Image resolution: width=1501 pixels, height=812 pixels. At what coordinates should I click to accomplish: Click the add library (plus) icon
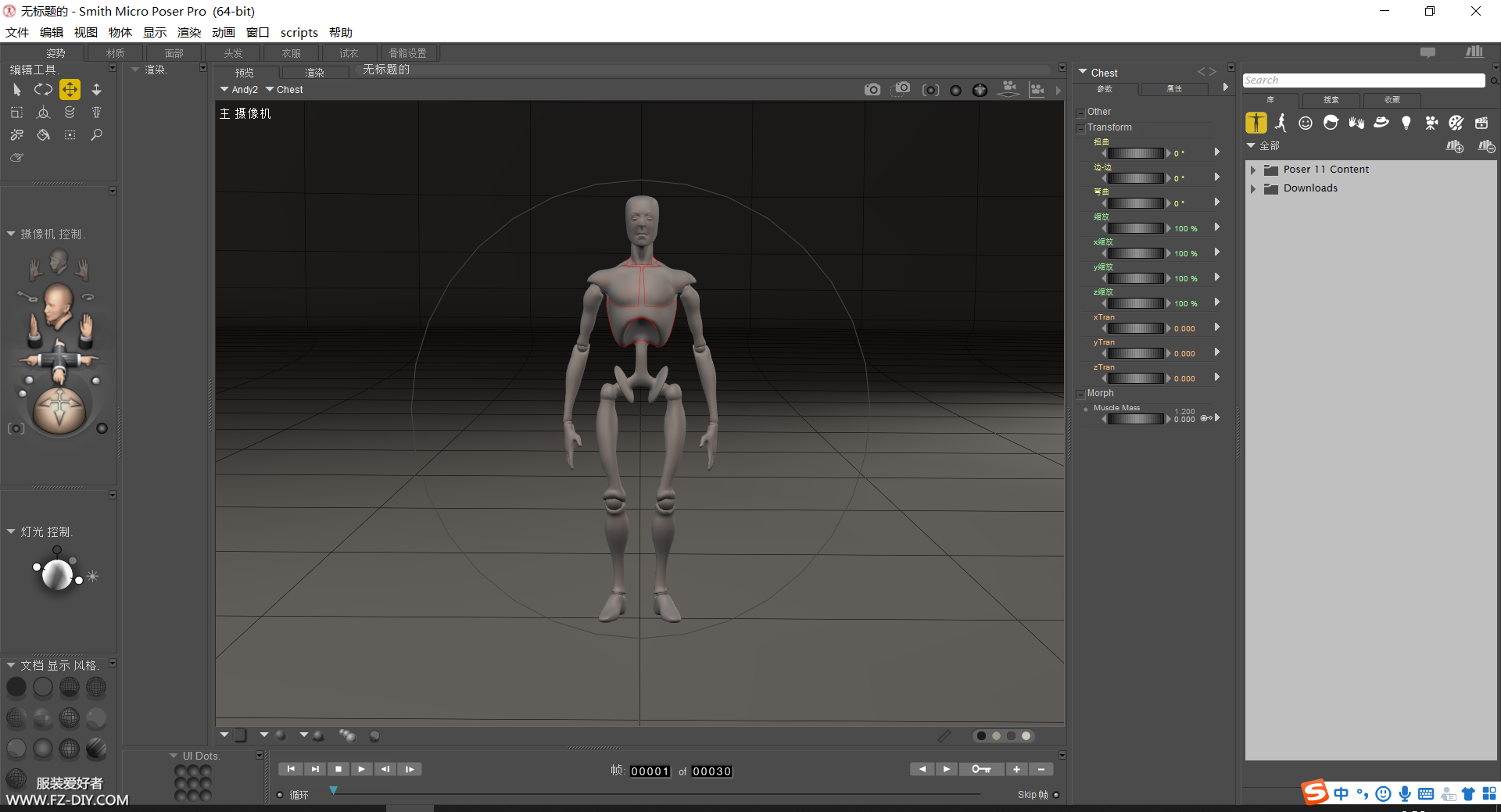tap(1454, 146)
